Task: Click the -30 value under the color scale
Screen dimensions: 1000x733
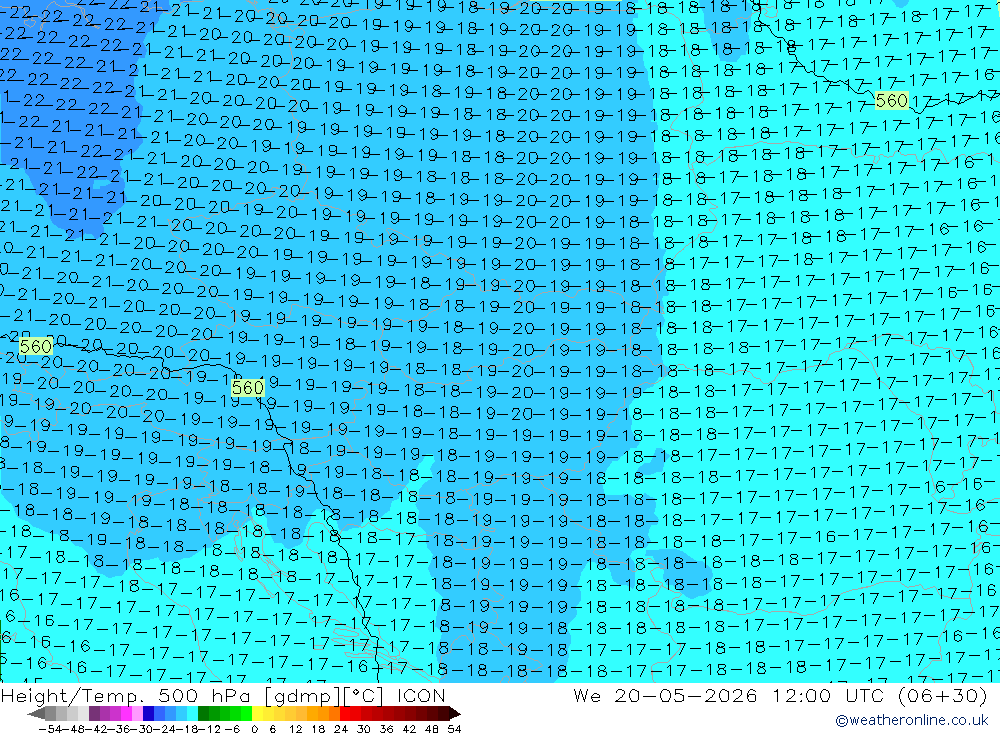Action: point(142,729)
